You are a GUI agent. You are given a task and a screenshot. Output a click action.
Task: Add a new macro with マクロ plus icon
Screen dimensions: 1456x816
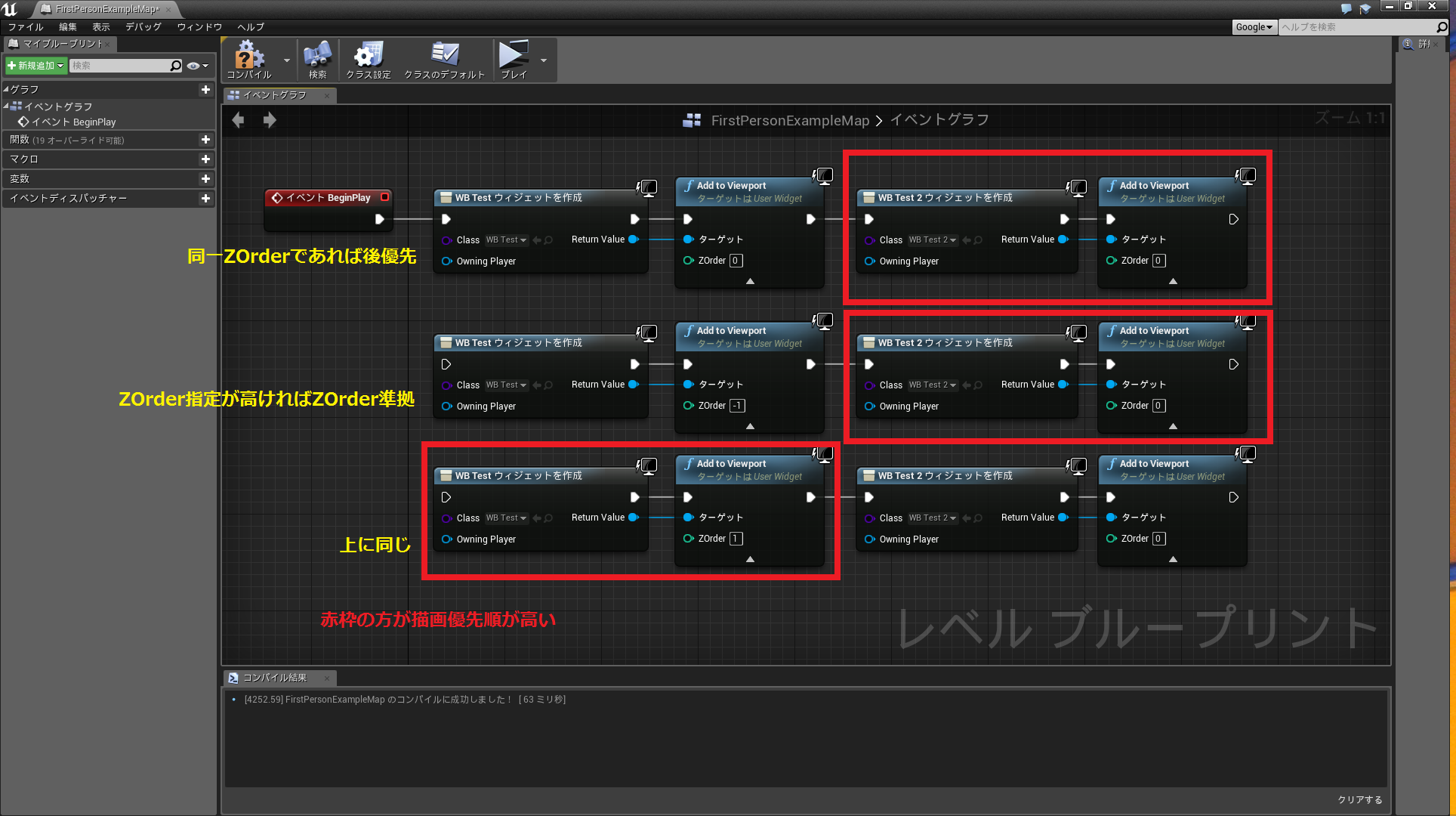[x=205, y=159]
